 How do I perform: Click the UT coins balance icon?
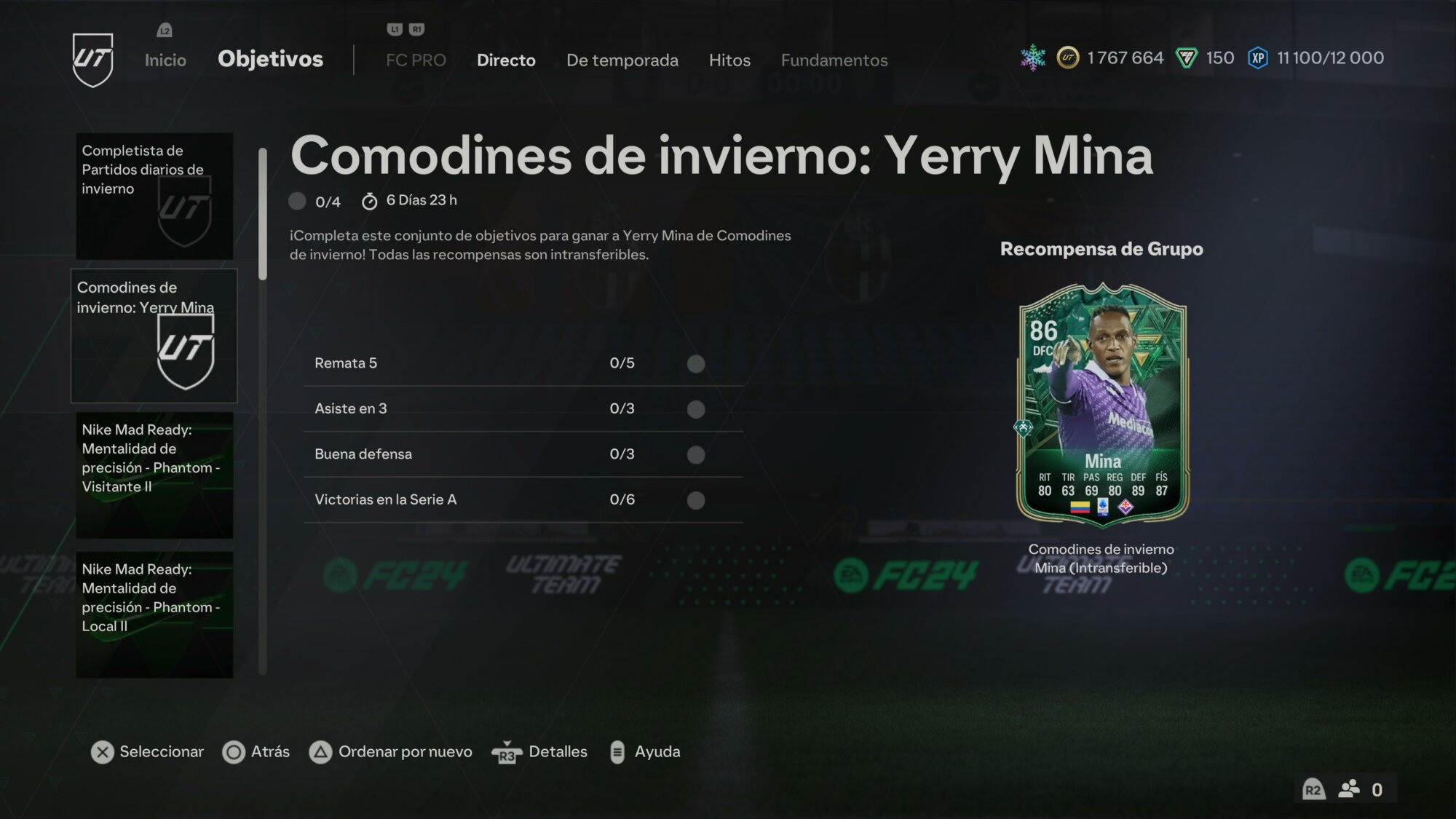point(1068,58)
